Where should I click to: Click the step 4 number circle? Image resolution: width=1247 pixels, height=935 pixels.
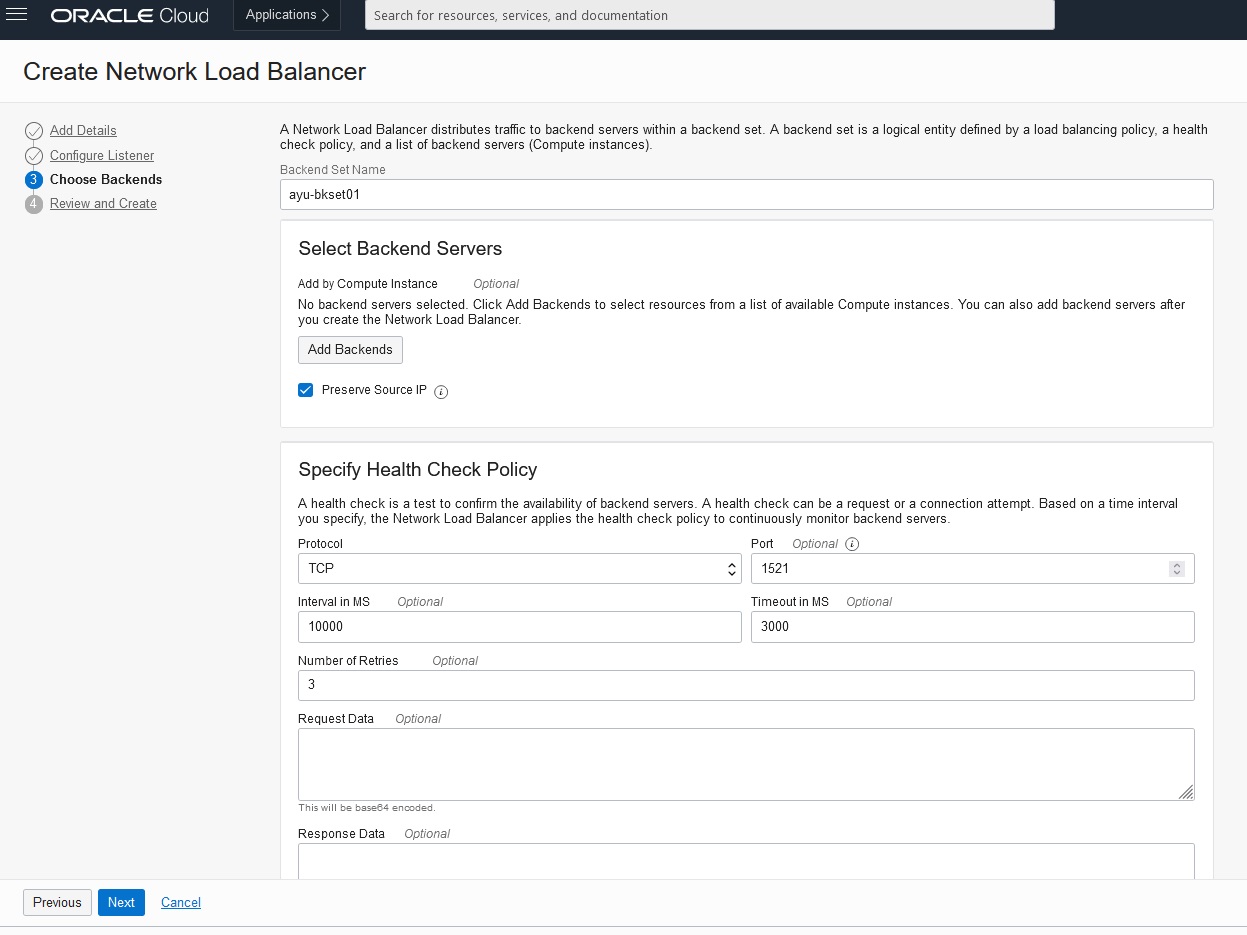[34, 204]
